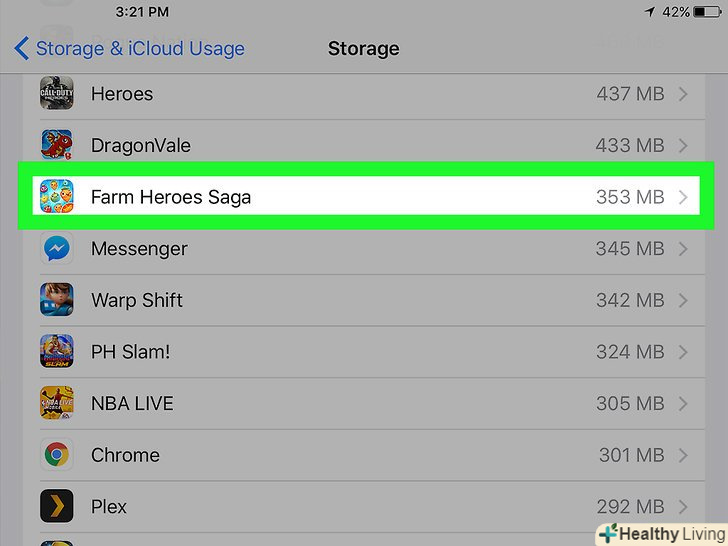Open the chevron next to Heroes 437 MB

coord(684,94)
